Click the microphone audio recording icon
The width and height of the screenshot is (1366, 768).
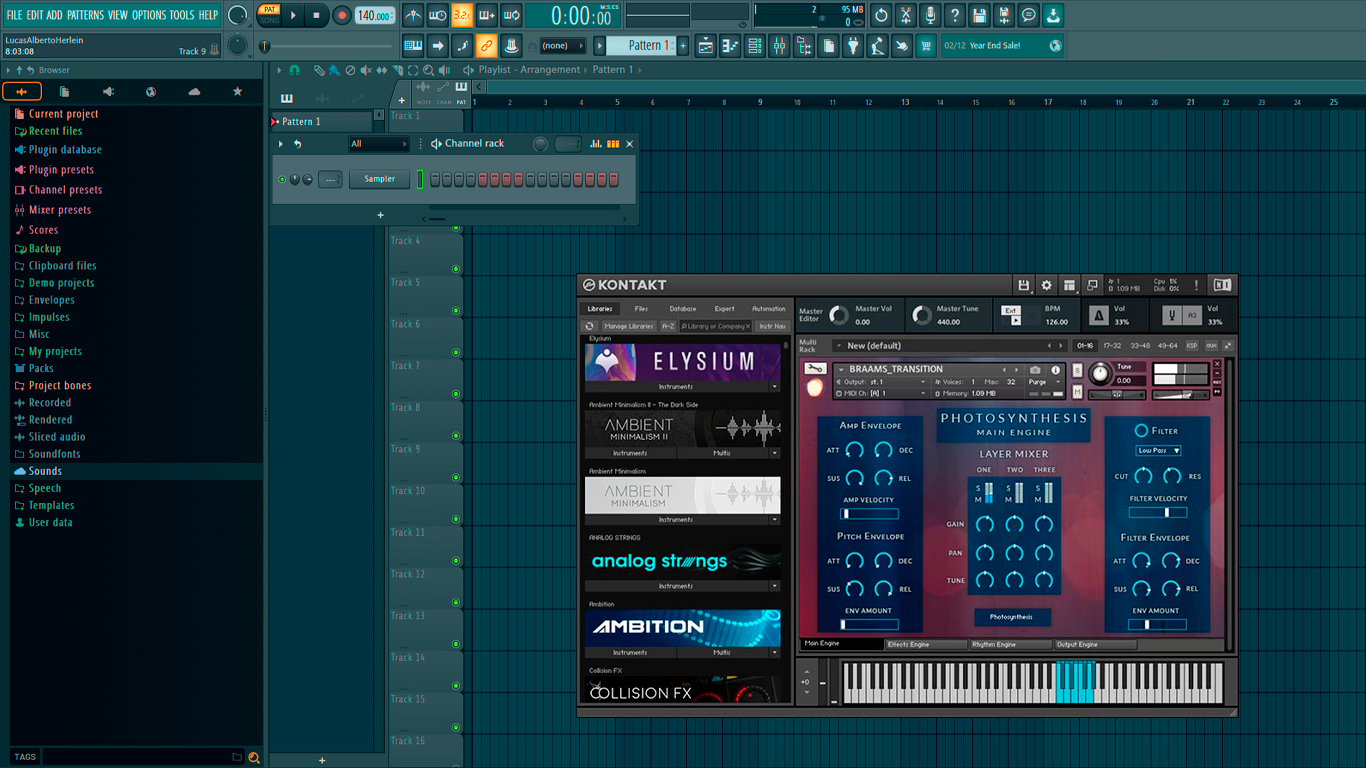coord(930,15)
